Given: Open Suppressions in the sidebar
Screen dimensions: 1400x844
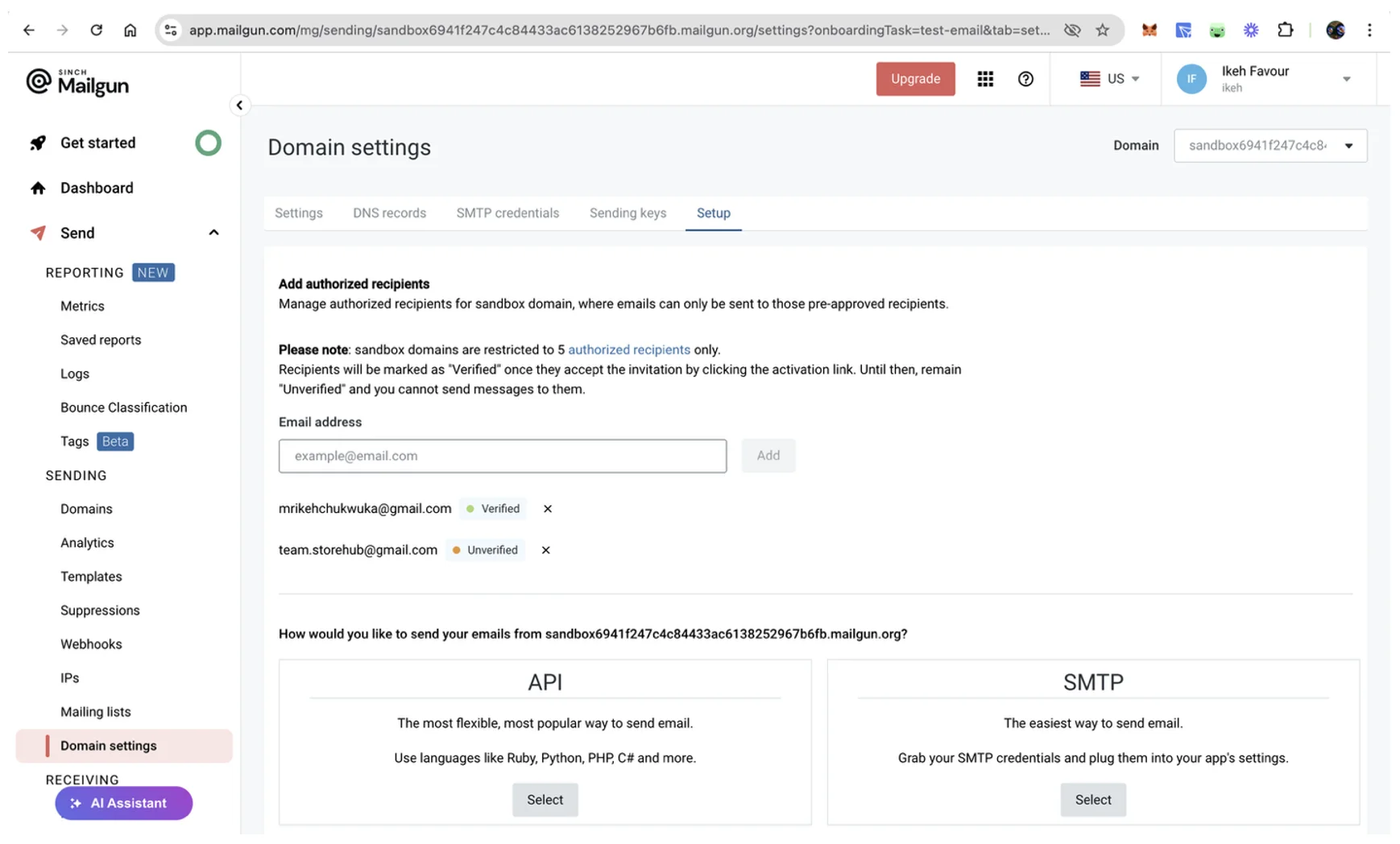Looking at the screenshot, I should (x=100, y=610).
